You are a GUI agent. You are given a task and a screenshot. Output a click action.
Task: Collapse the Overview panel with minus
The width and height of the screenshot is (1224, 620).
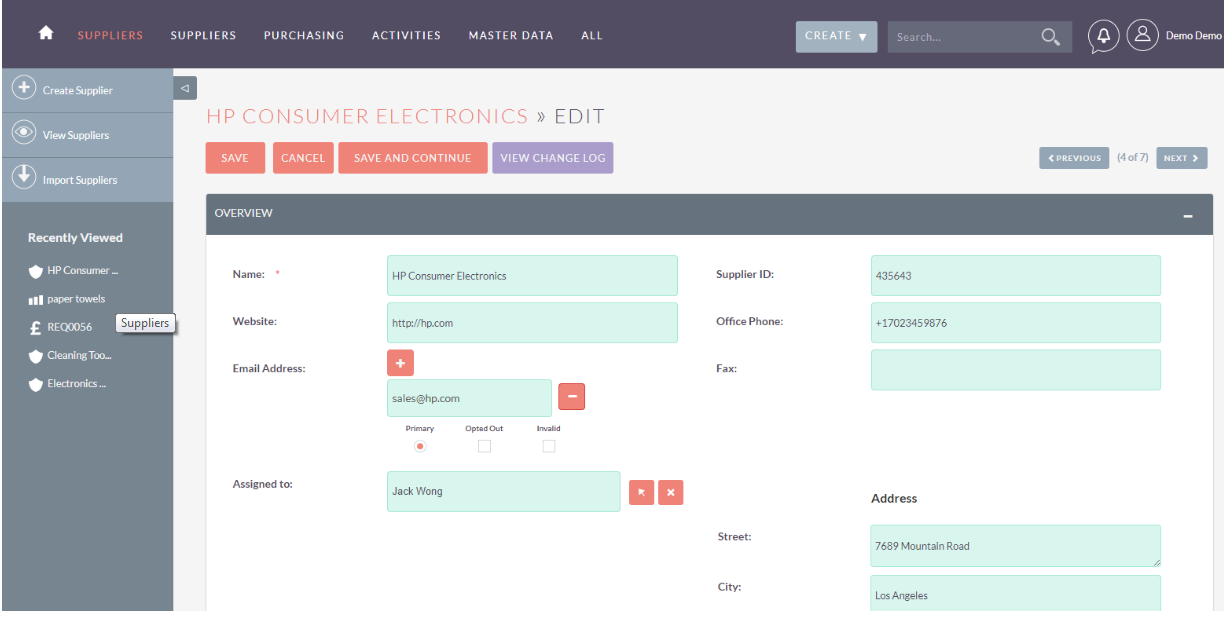tap(1188, 215)
